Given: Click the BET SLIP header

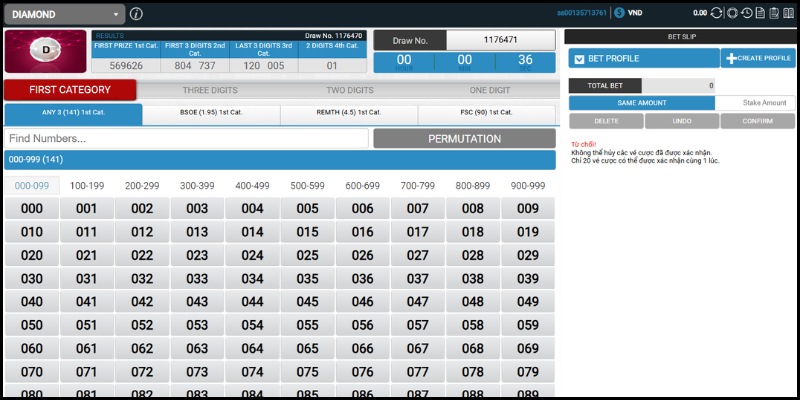Looking at the screenshot, I should coord(682,37).
